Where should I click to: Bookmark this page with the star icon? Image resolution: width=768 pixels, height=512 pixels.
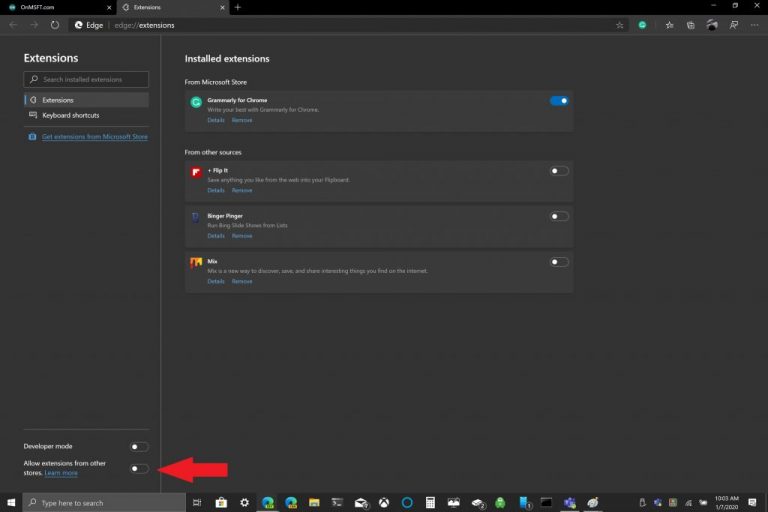619,25
